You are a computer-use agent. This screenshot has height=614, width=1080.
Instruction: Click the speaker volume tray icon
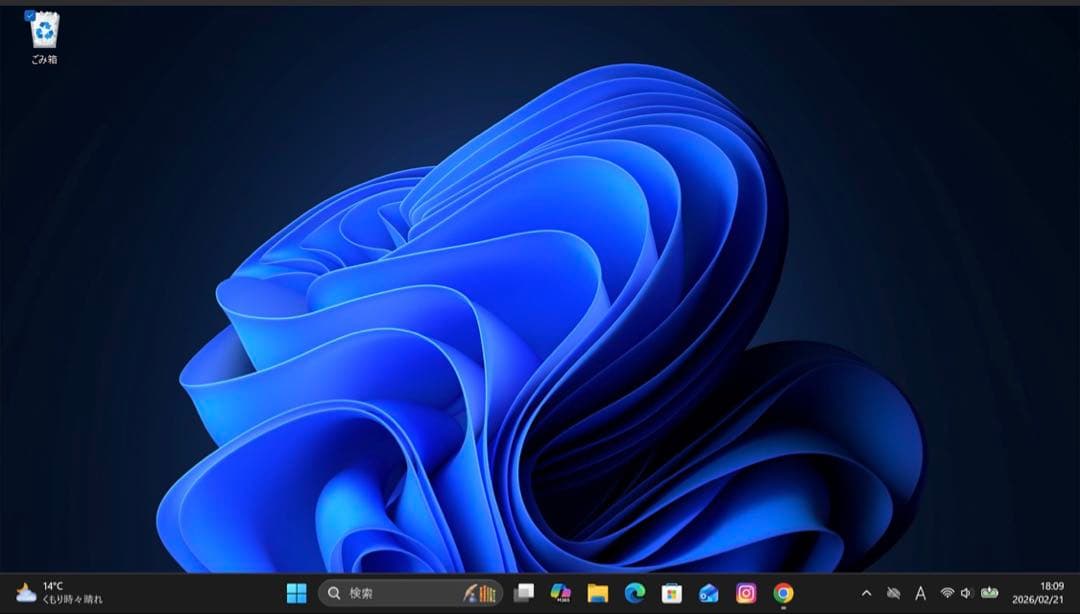click(966, 593)
